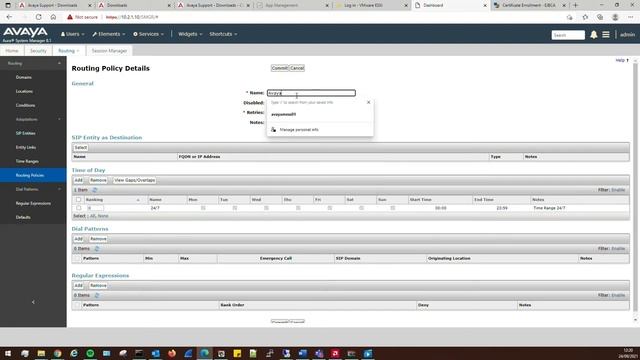Refresh the Time of Day list
Screen dimensions: 640x360
pyautogui.click(x=95, y=190)
